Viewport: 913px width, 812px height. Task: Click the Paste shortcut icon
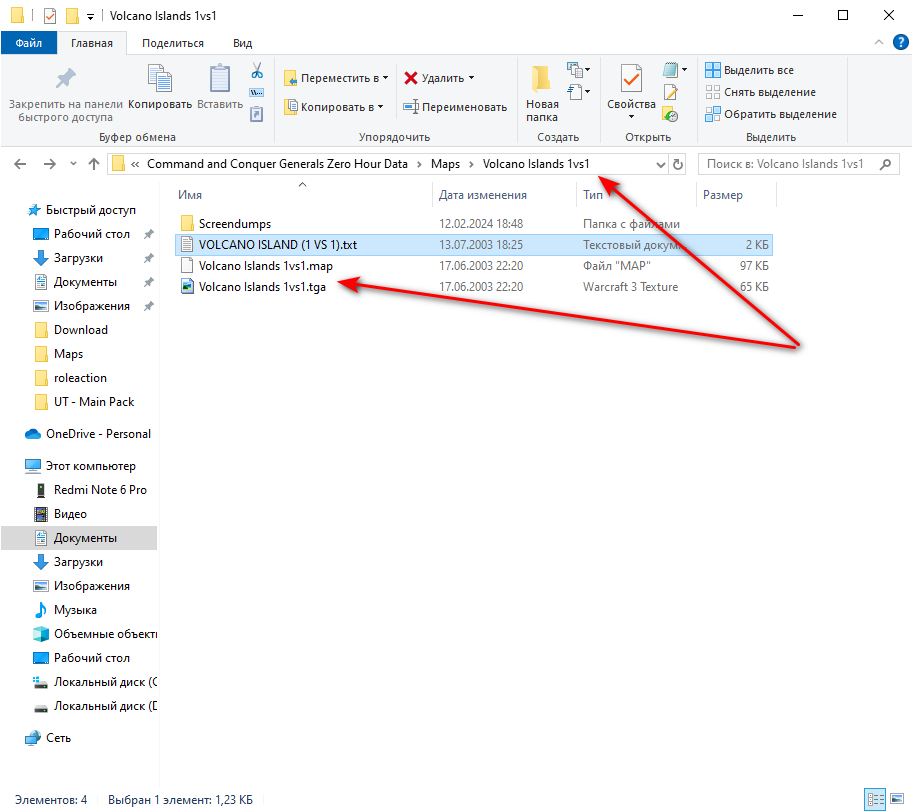[257, 114]
